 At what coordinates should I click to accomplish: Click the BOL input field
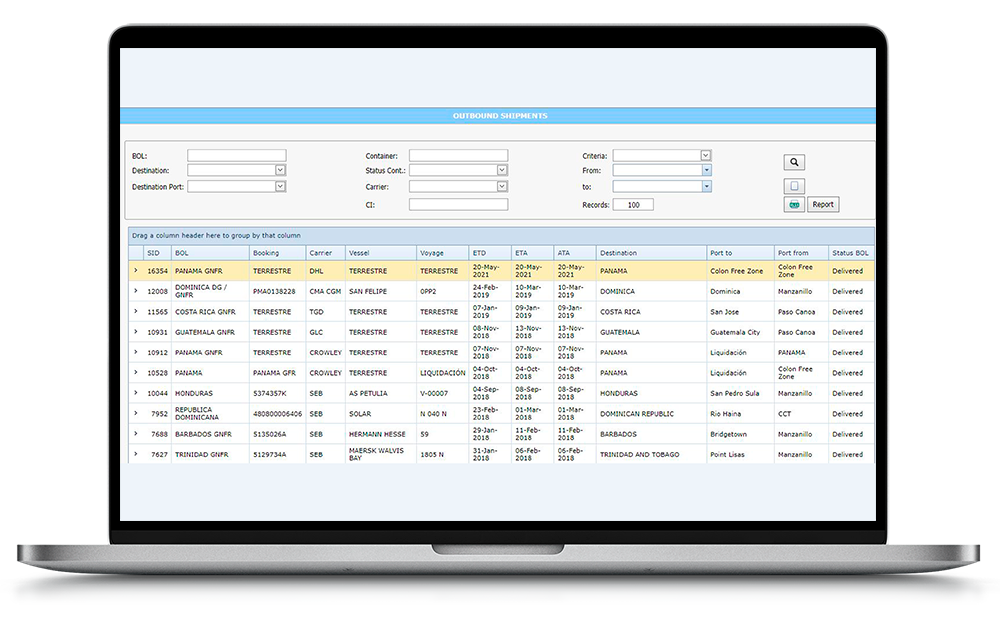[x=236, y=156]
